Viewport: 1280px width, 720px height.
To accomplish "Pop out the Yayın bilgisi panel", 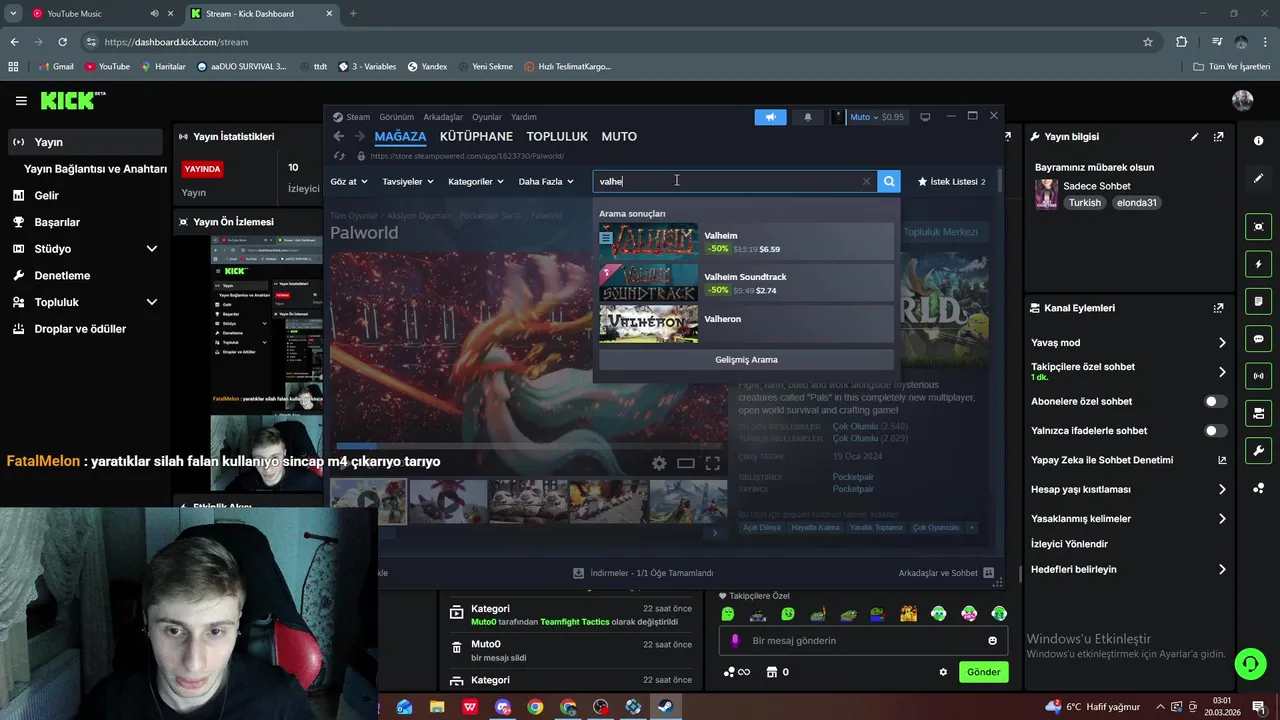I will click(x=1218, y=137).
